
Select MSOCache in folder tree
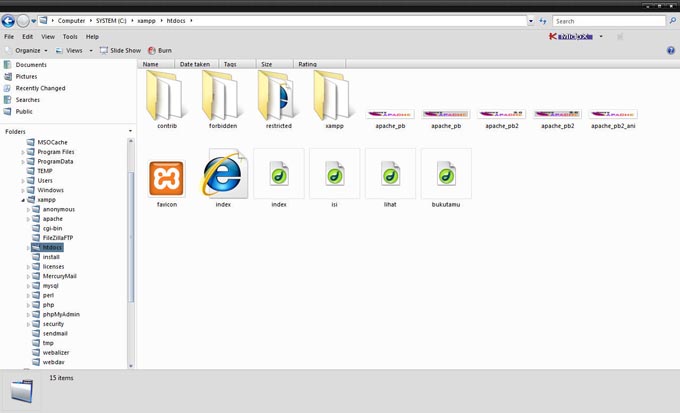click(47, 142)
